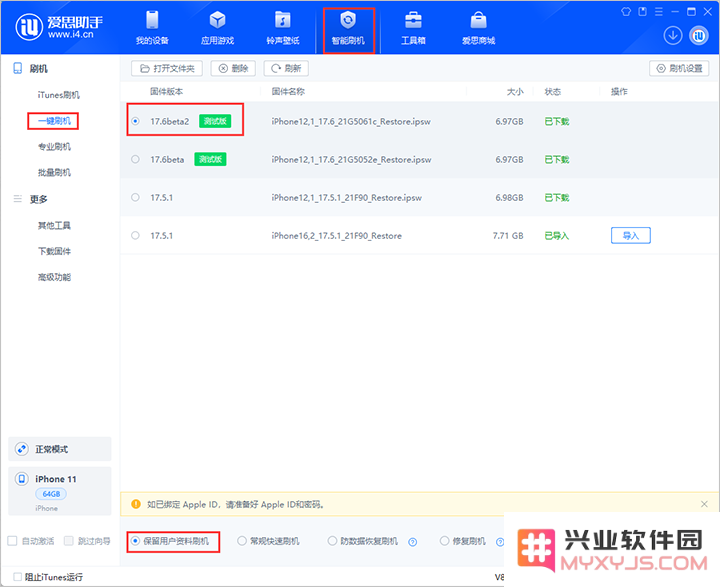This screenshot has width=720, height=587.
Task: Open 应用游戏 apps and games tab
Action: point(217,28)
